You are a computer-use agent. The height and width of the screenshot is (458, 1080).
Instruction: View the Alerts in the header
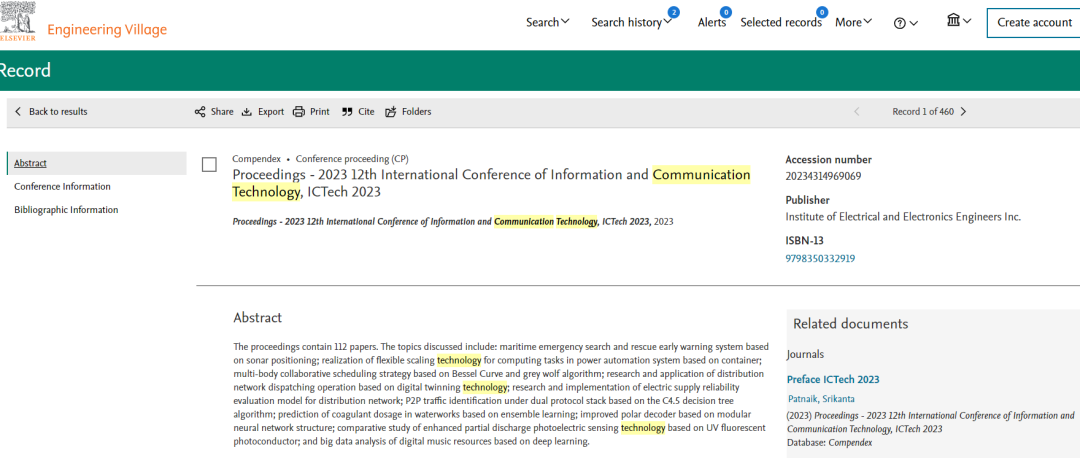[x=712, y=23]
